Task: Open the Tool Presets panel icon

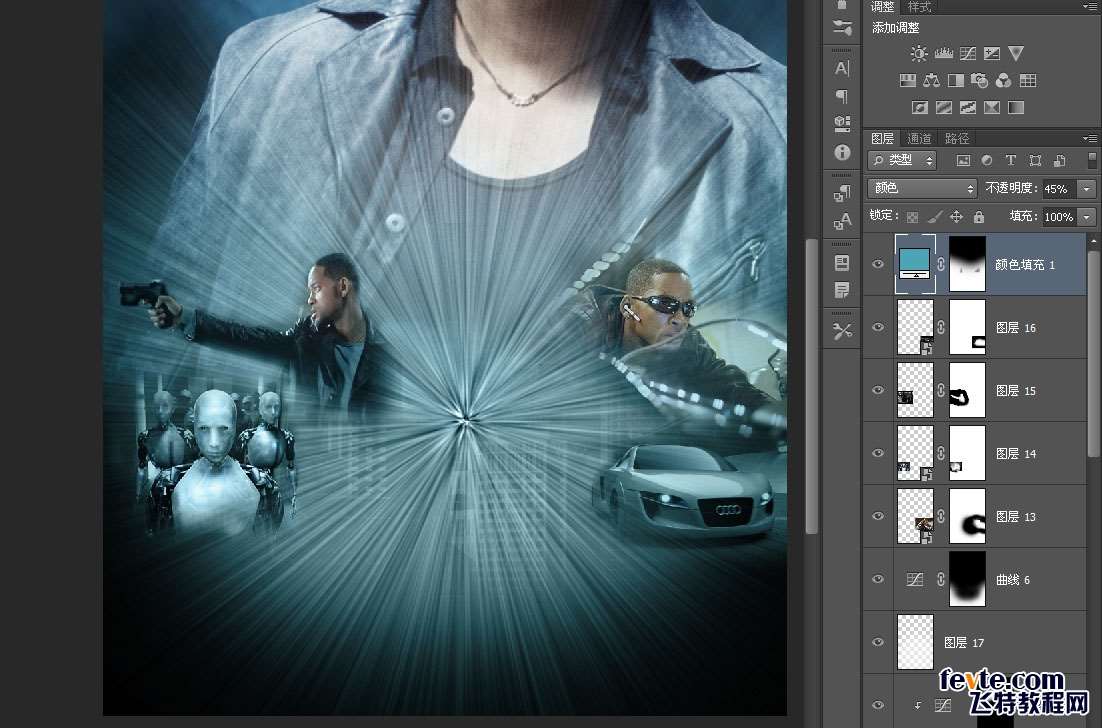Action: tap(842, 330)
